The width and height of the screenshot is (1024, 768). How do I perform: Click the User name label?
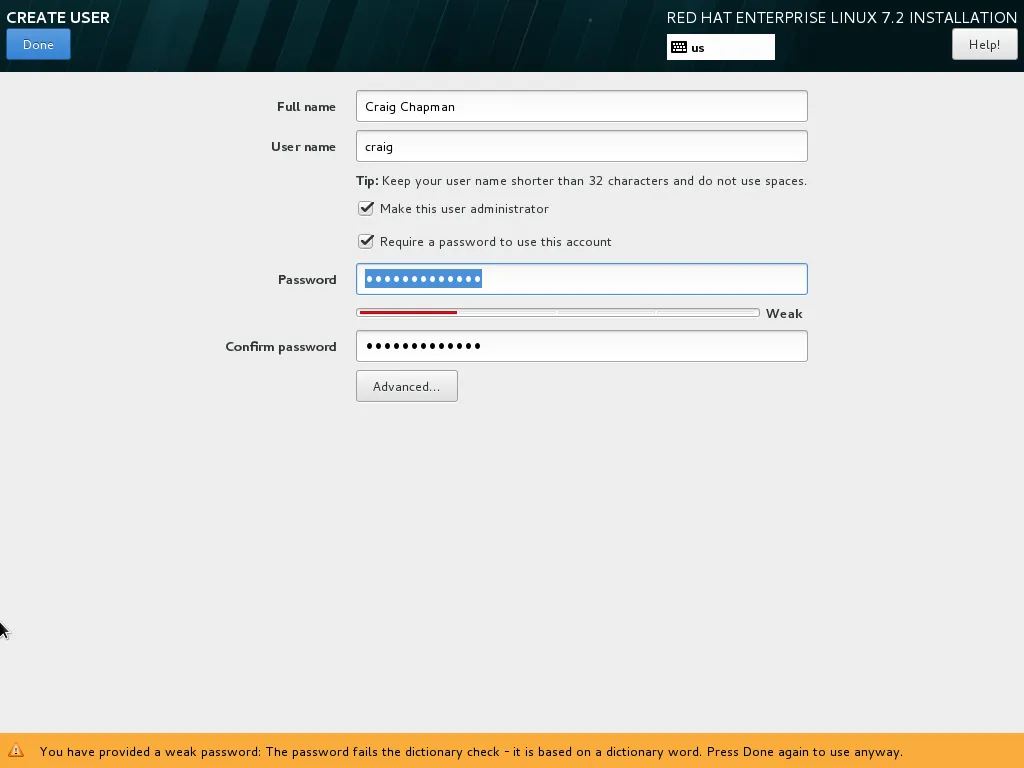(304, 146)
